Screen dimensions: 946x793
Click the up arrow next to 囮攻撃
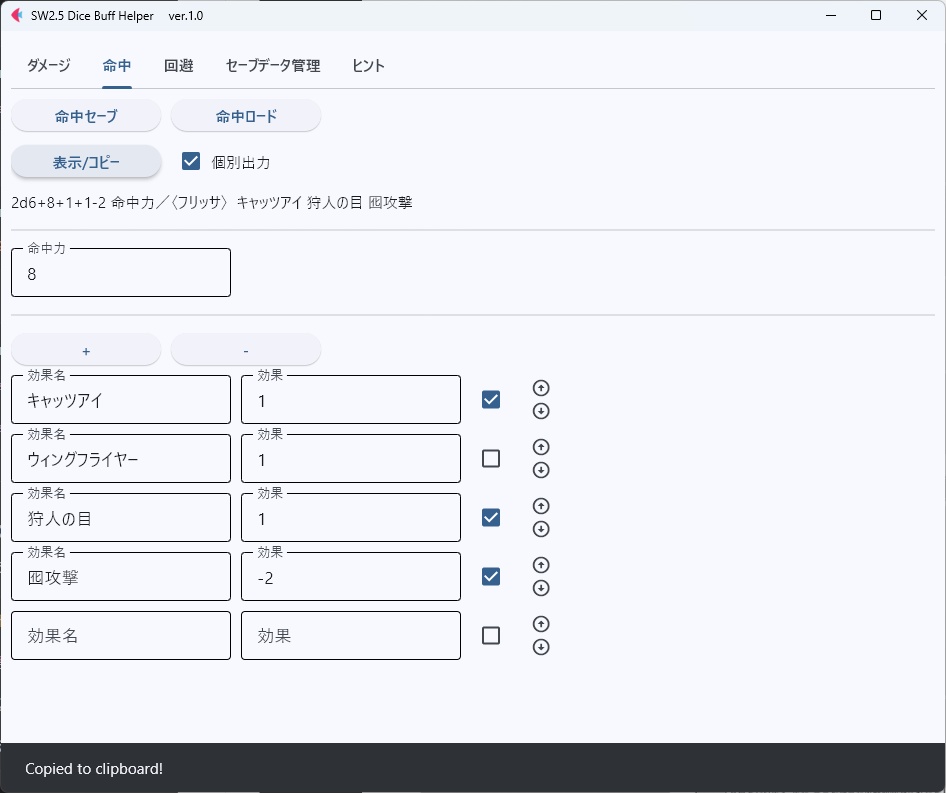(x=541, y=565)
